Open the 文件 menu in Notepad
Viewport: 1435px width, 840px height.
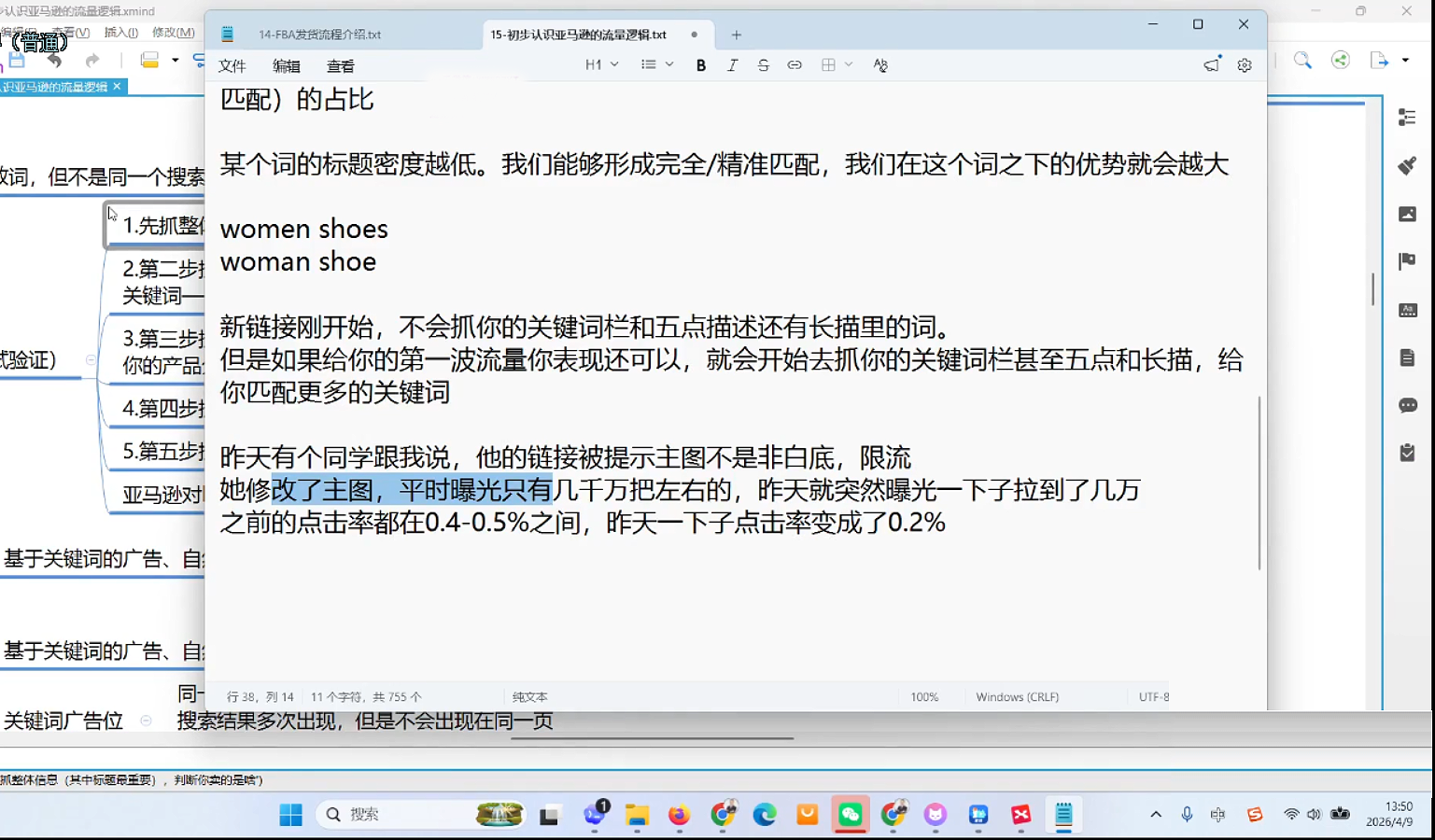[x=232, y=66]
